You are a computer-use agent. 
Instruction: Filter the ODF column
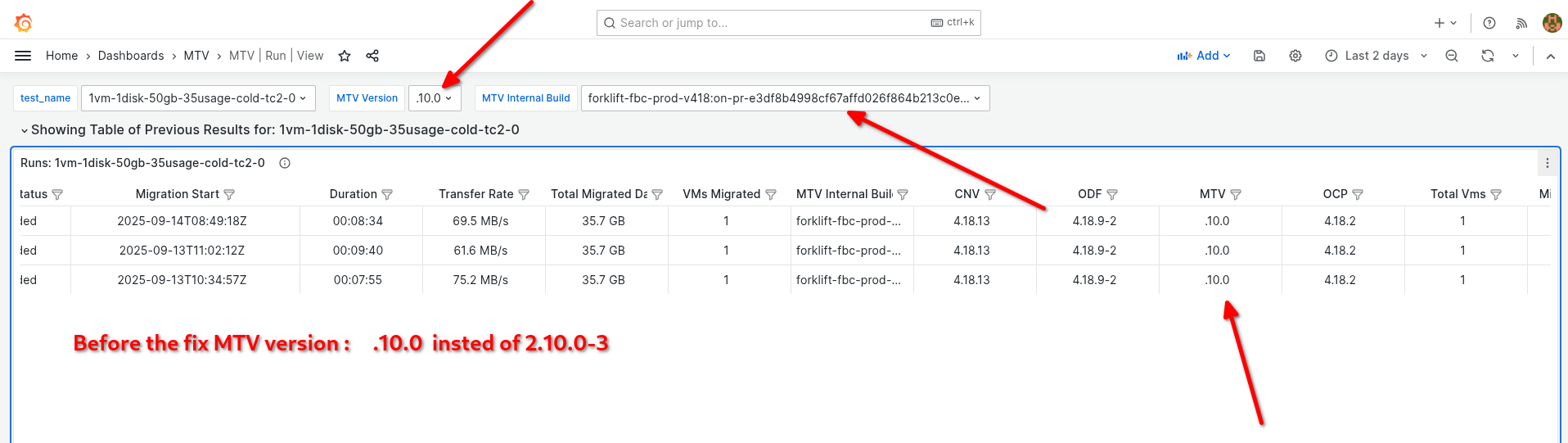pyautogui.click(x=1112, y=194)
